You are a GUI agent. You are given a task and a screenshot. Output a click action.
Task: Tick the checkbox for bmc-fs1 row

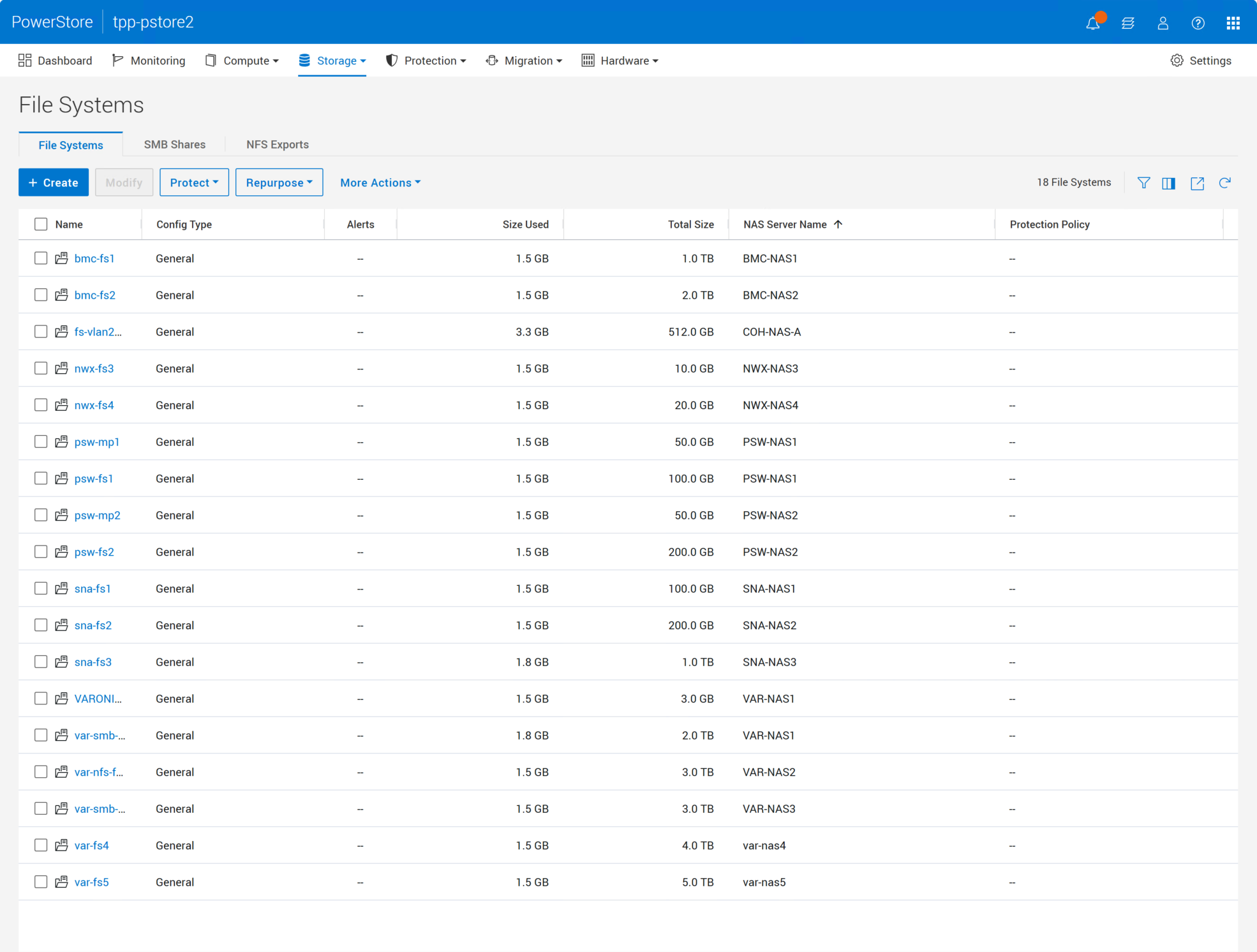[x=41, y=258]
